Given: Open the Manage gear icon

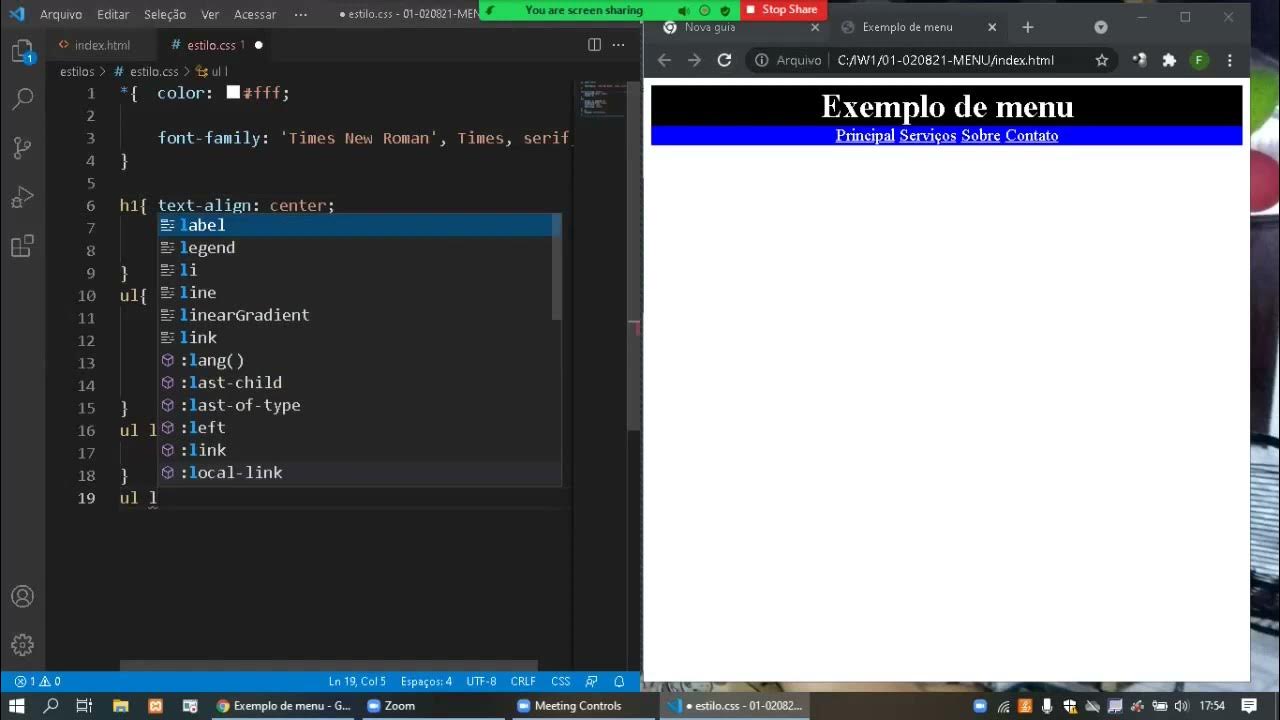Looking at the screenshot, I should tap(22, 645).
